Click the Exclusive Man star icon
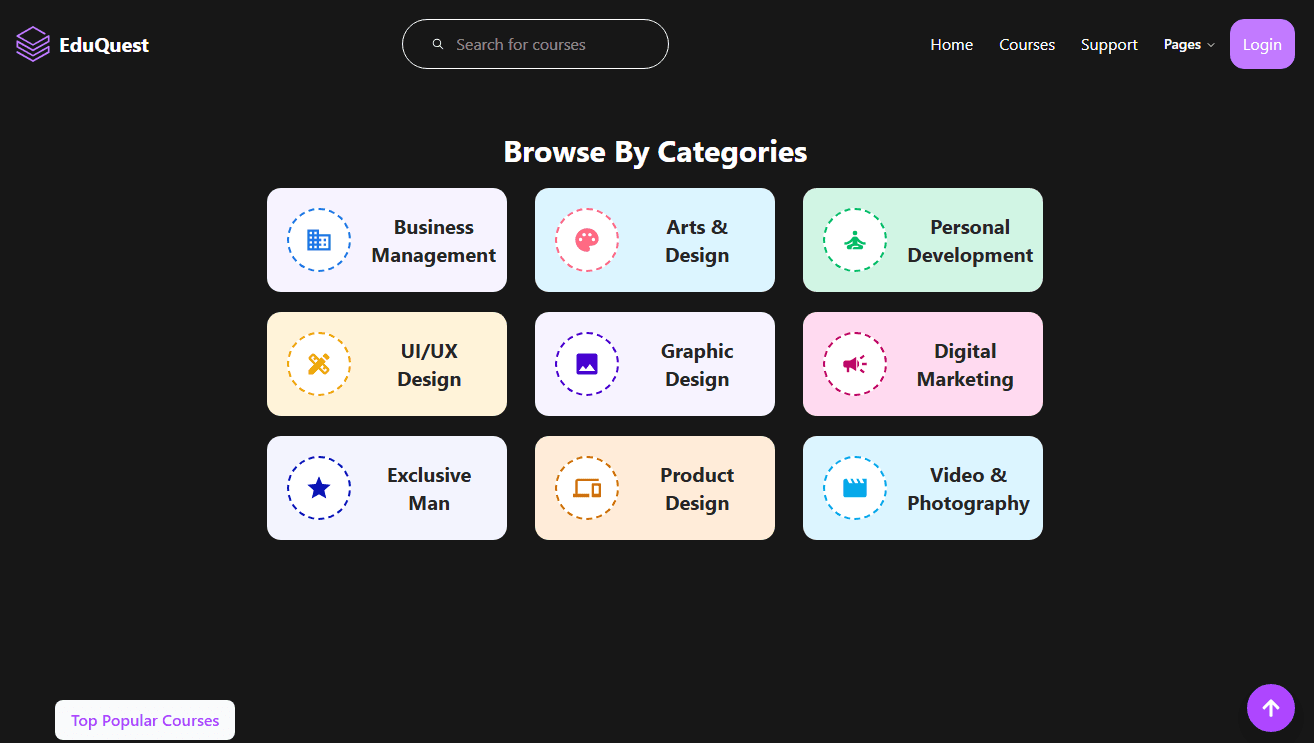 tap(319, 488)
